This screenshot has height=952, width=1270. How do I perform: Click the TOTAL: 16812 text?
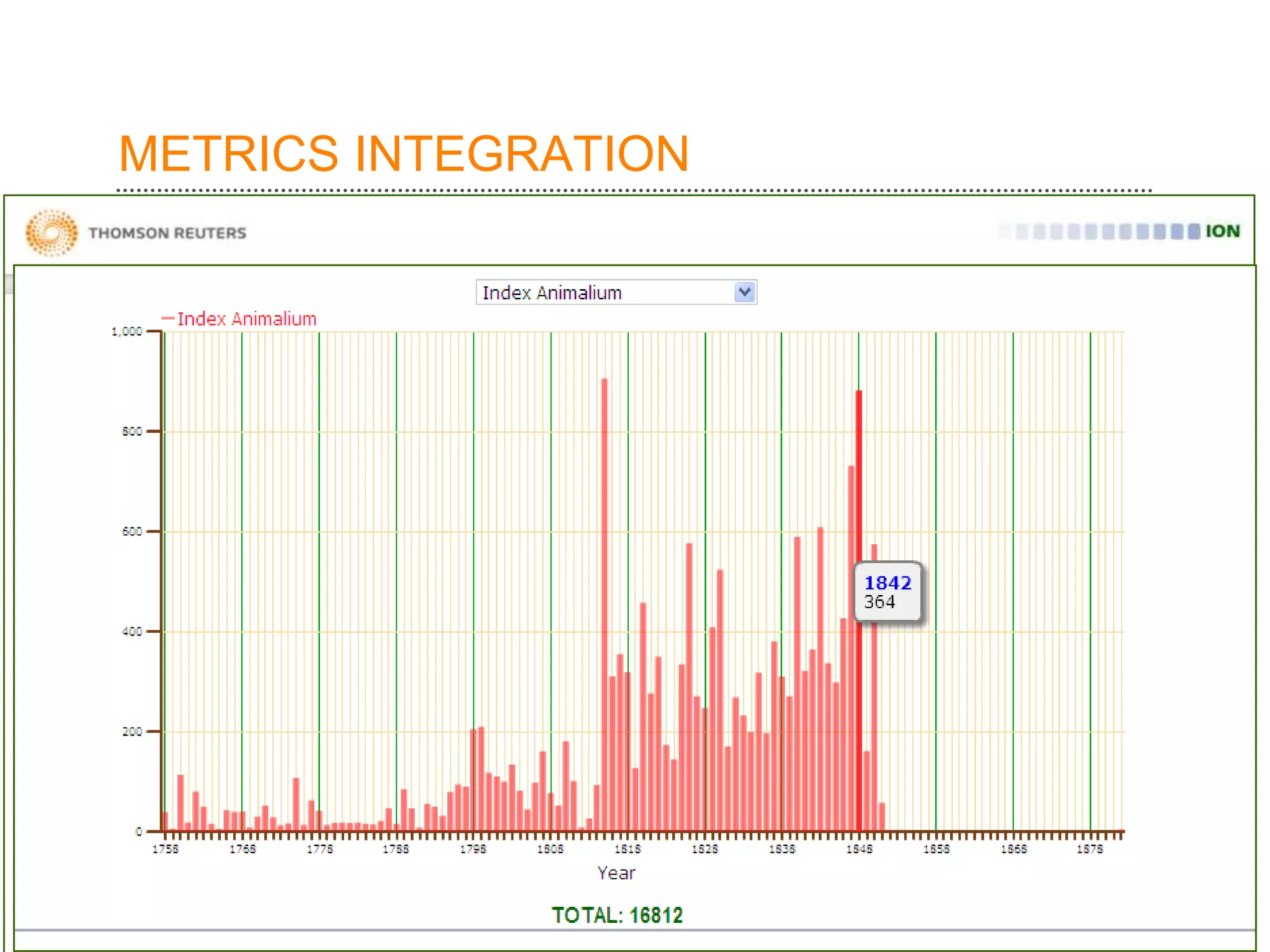coord(617,915)
